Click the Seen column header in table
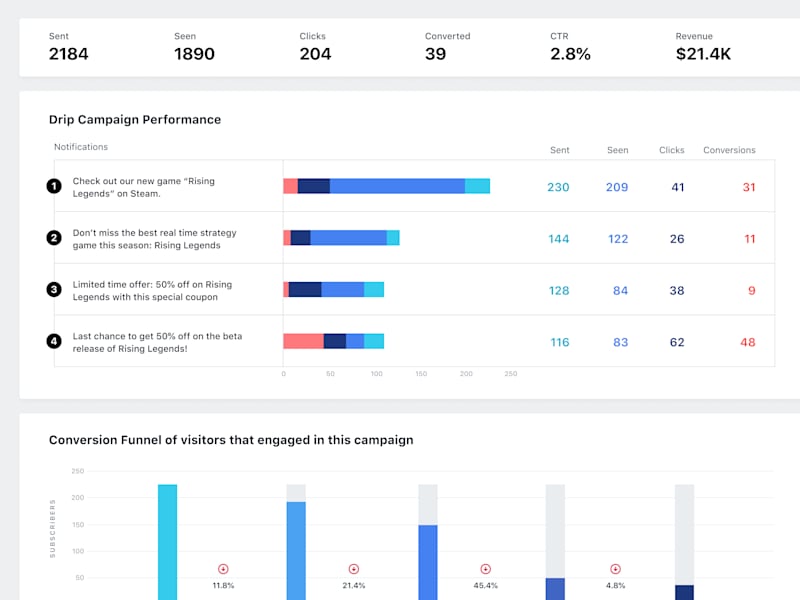 click(x=617, y=150)
